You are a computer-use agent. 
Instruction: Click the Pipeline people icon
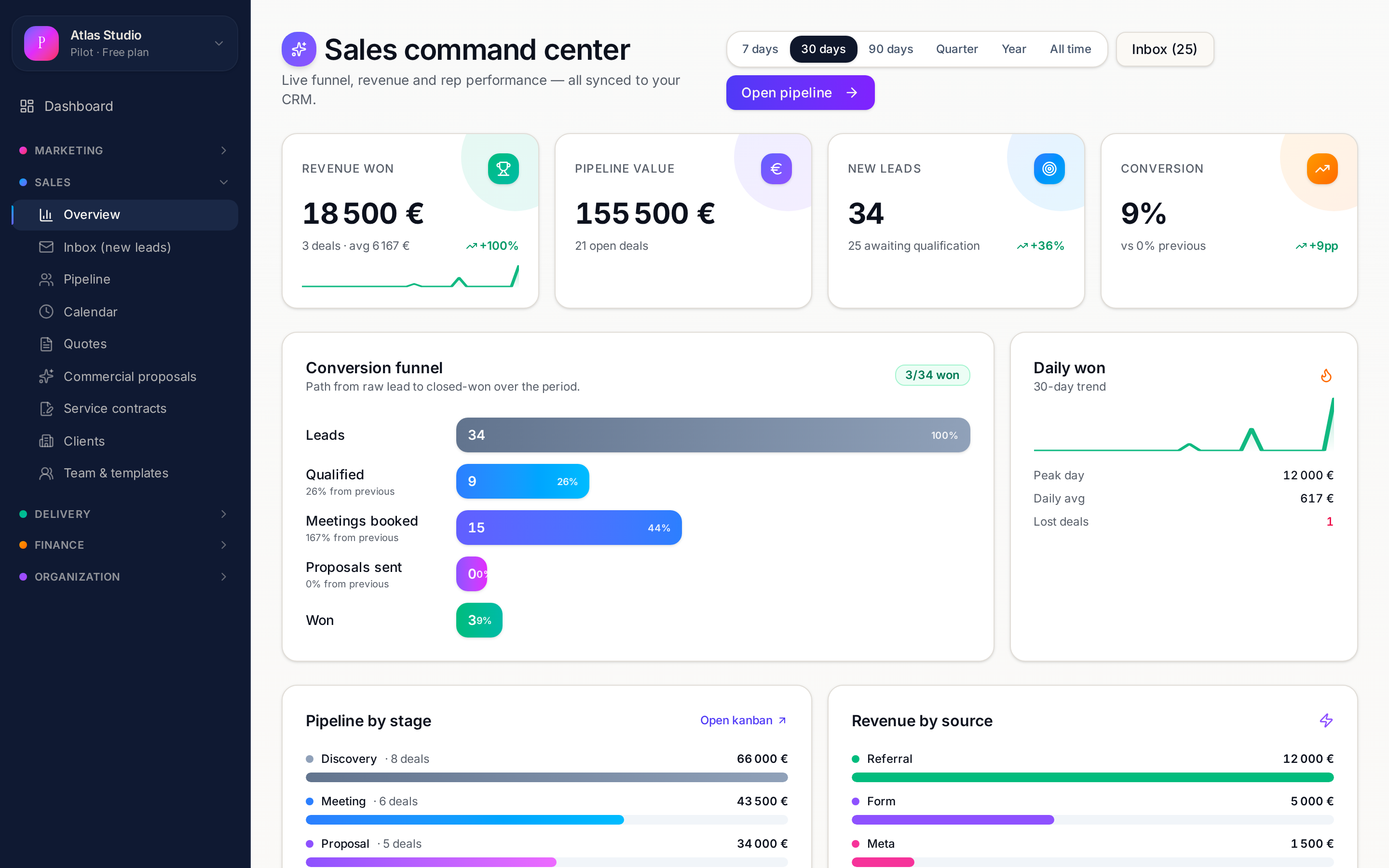(x=46, y=280)
